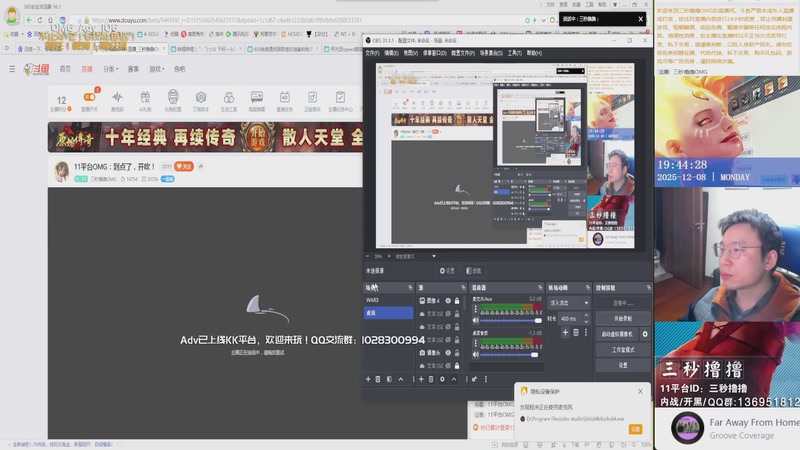Delete selected scene with trash icon
800x450 pixels.
(378, 379)
